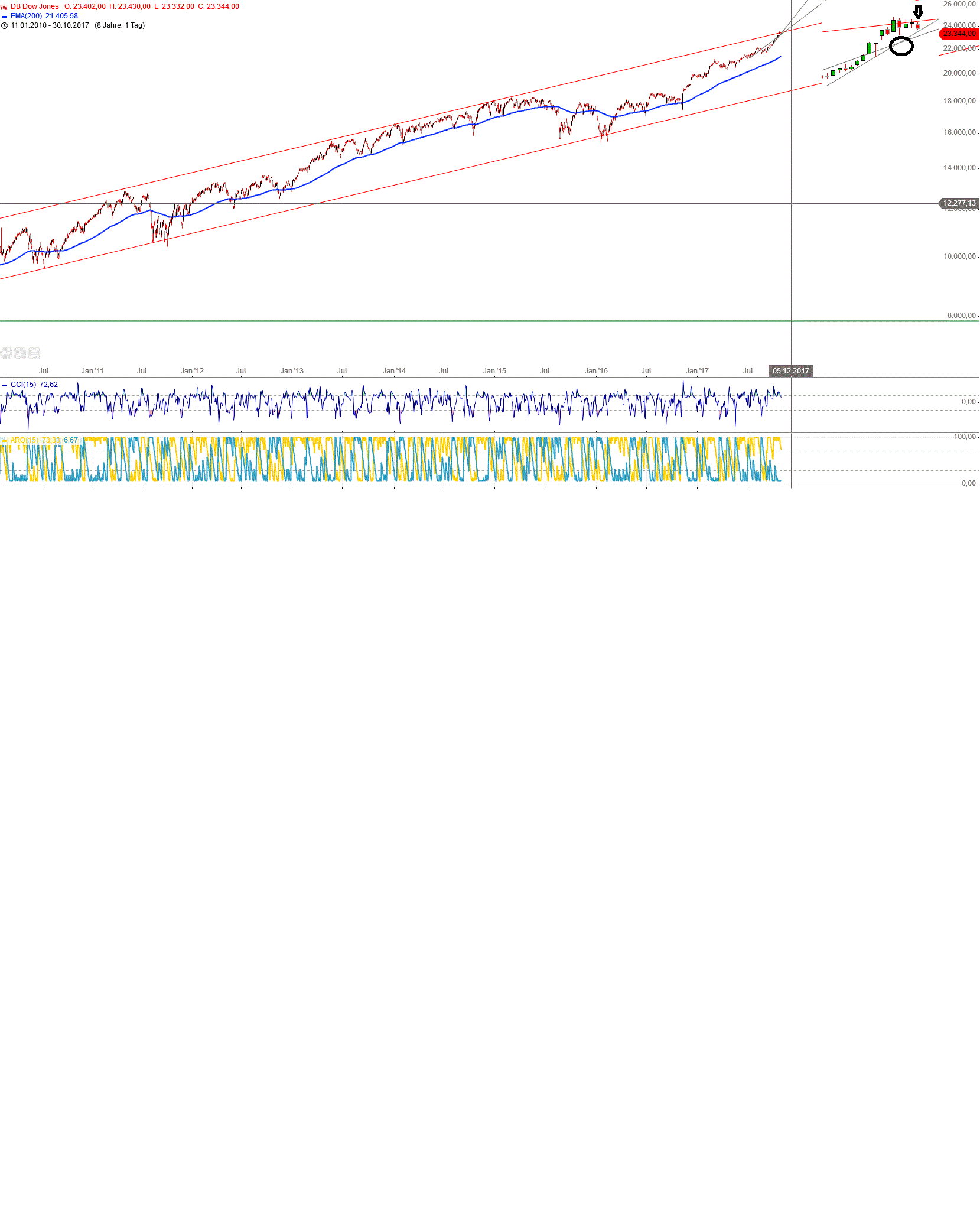Click the 100,00 Aroon axis label
This screenshot has height=1210, width=980.
[965, 437]
